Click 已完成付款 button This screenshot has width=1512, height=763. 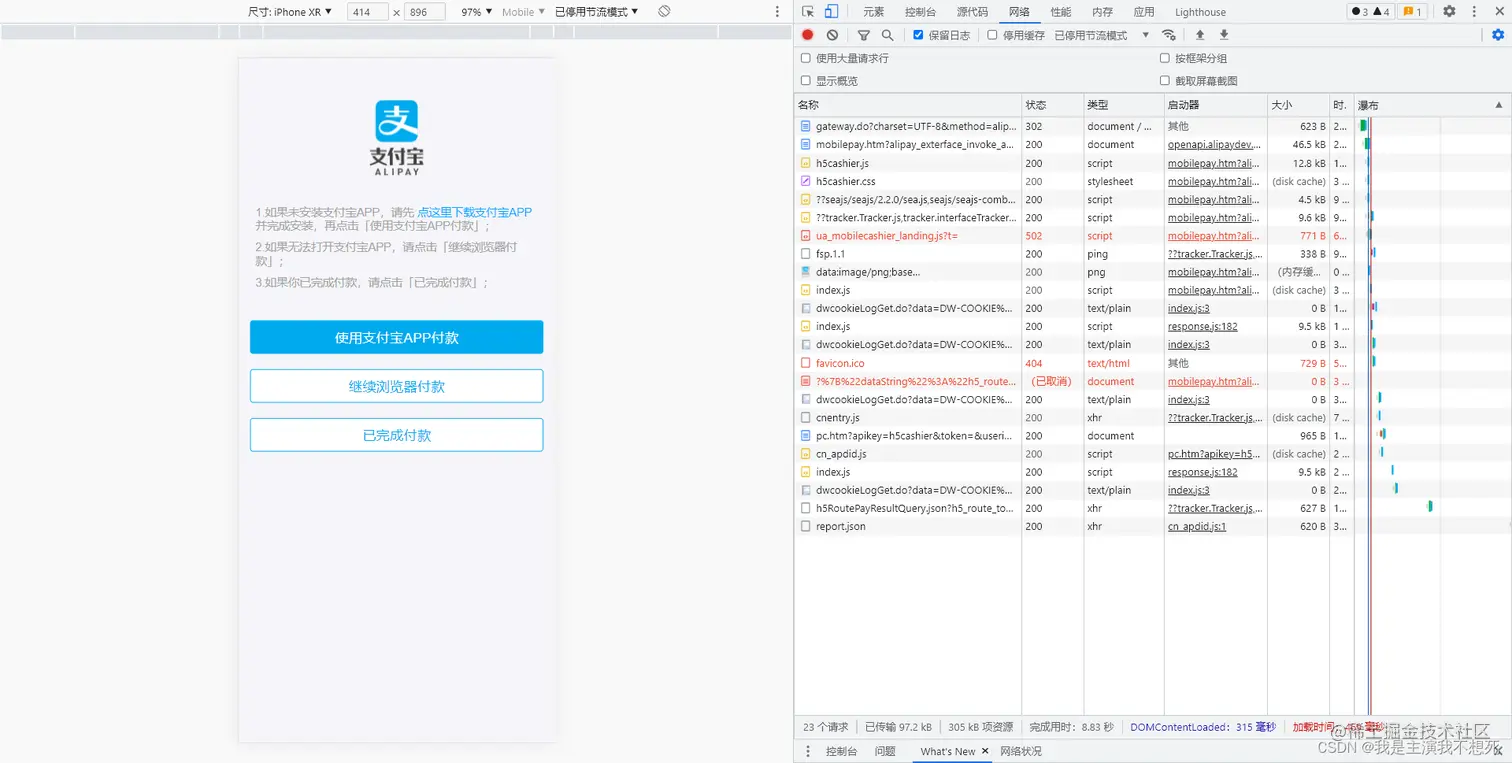(x=397, y=435)
